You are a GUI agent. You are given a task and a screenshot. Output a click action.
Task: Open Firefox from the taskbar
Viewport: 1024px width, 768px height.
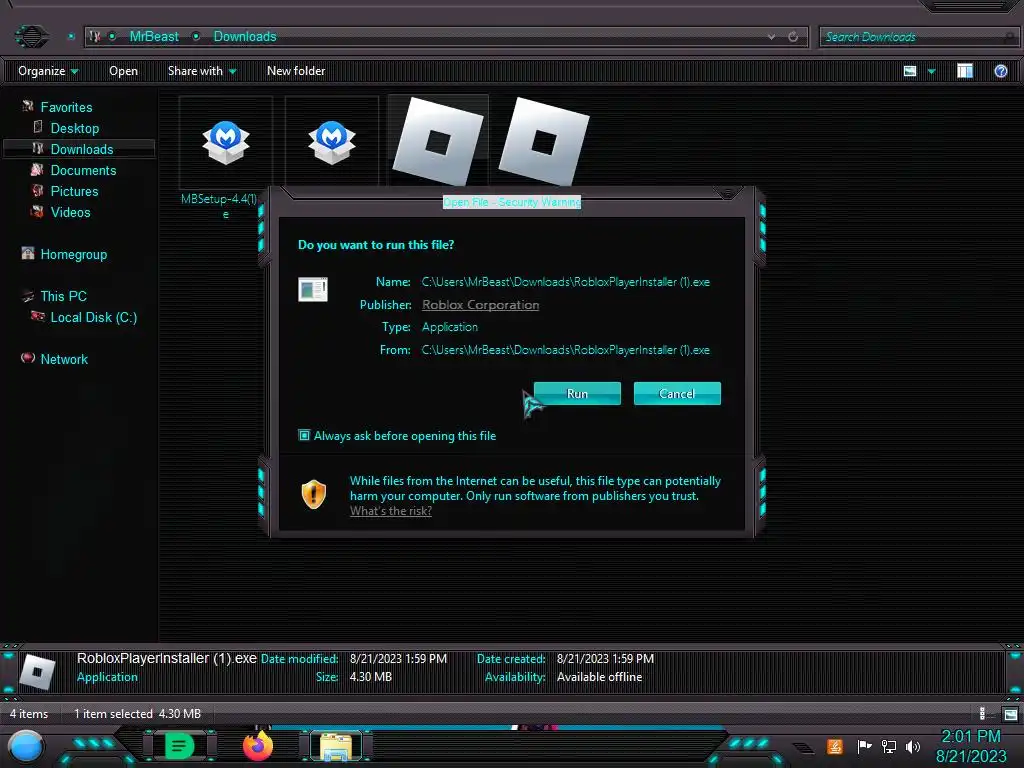pos(258,746)
